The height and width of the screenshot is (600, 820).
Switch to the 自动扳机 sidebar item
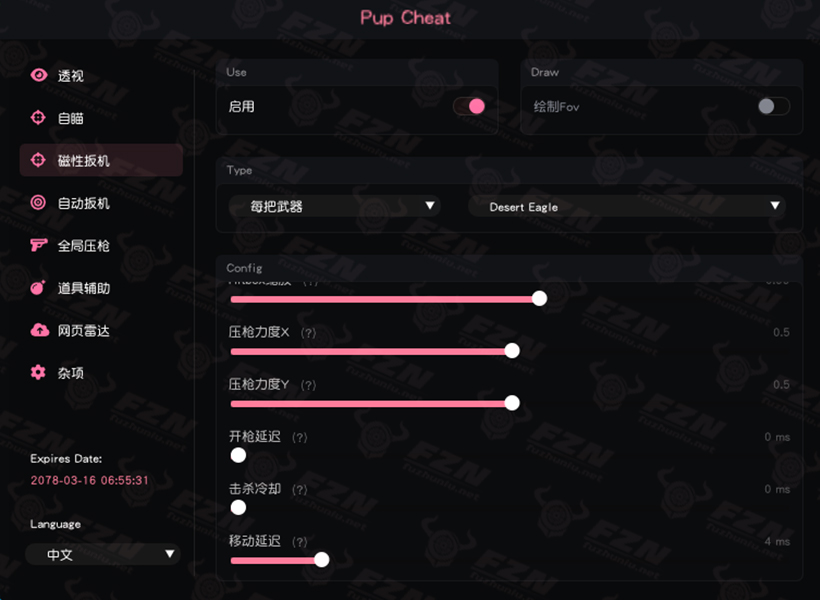click(101, 202)
